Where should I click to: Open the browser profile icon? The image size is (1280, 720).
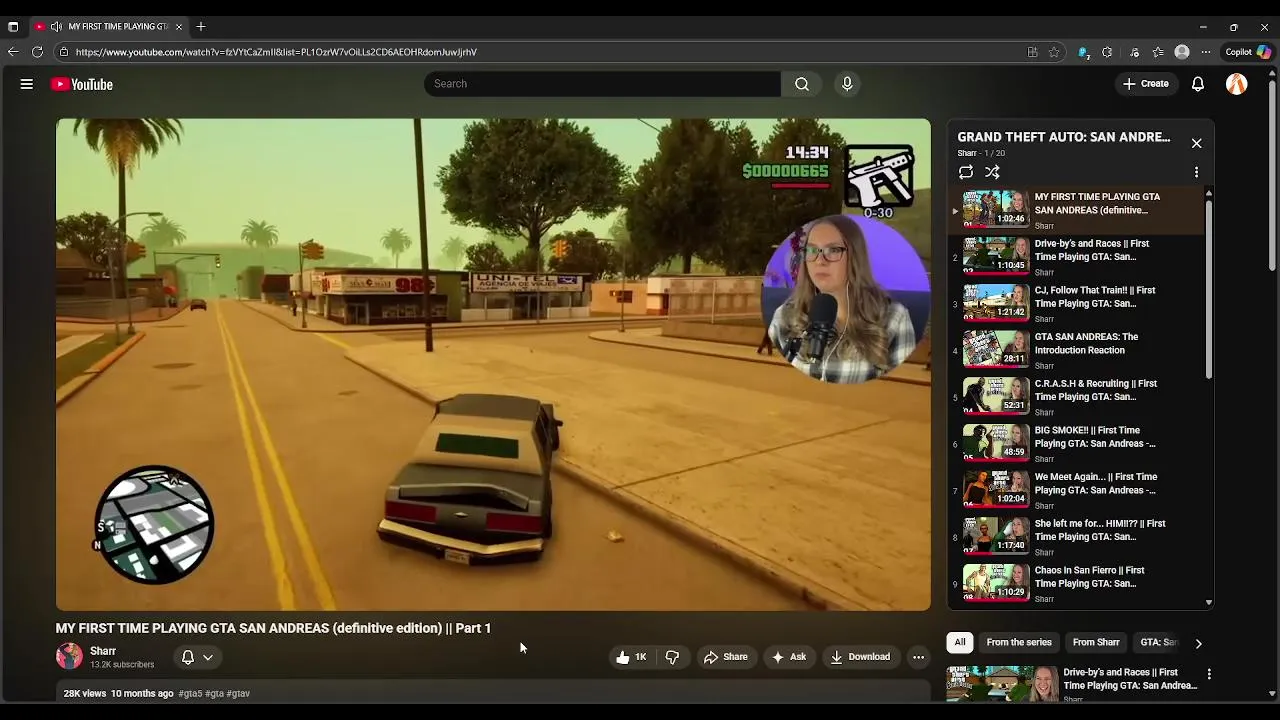pos(1182,52)
